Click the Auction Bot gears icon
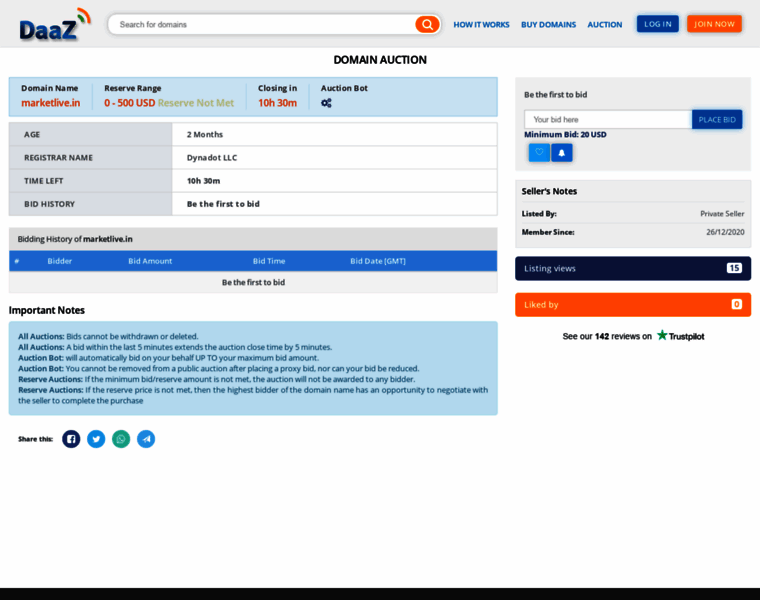The height and width of the screenshot is (600, 760). pos(326,103)
